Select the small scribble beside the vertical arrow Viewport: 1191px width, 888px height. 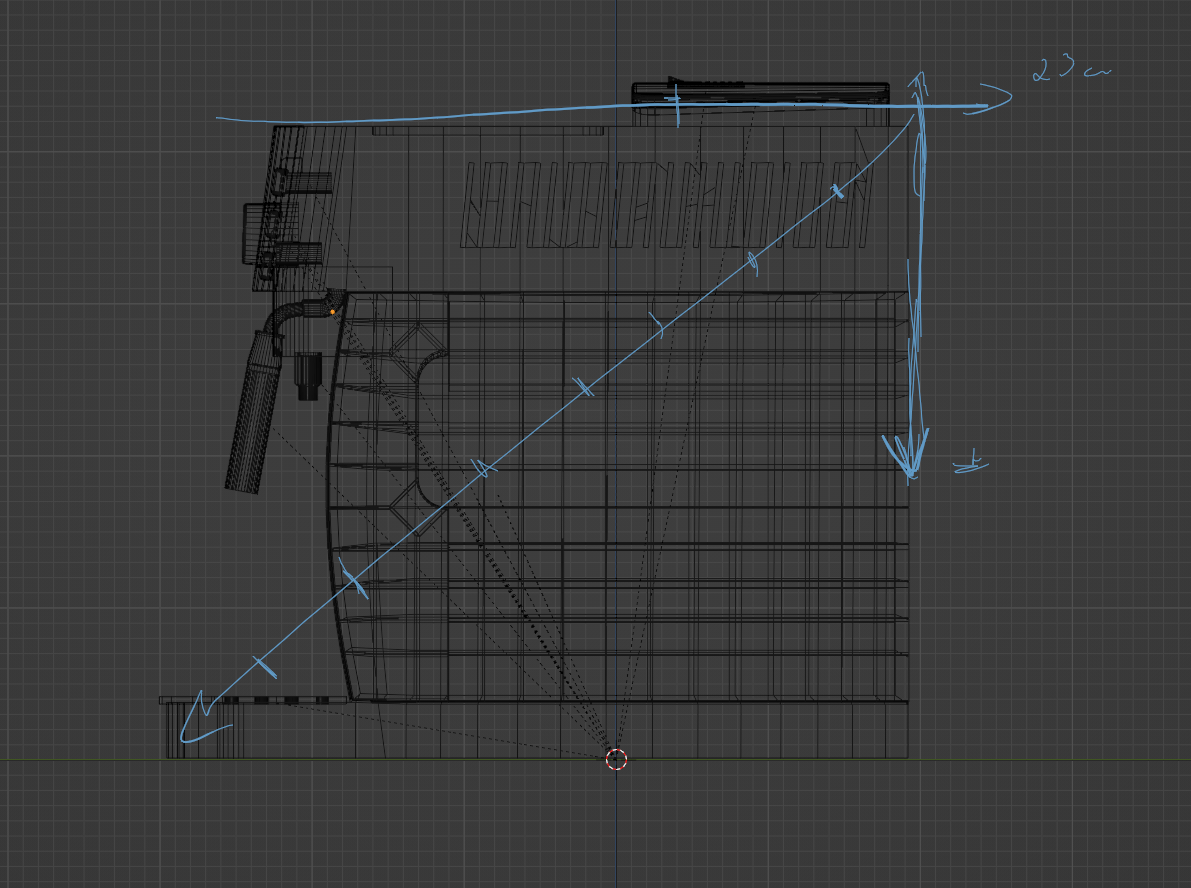pos(971,463)
